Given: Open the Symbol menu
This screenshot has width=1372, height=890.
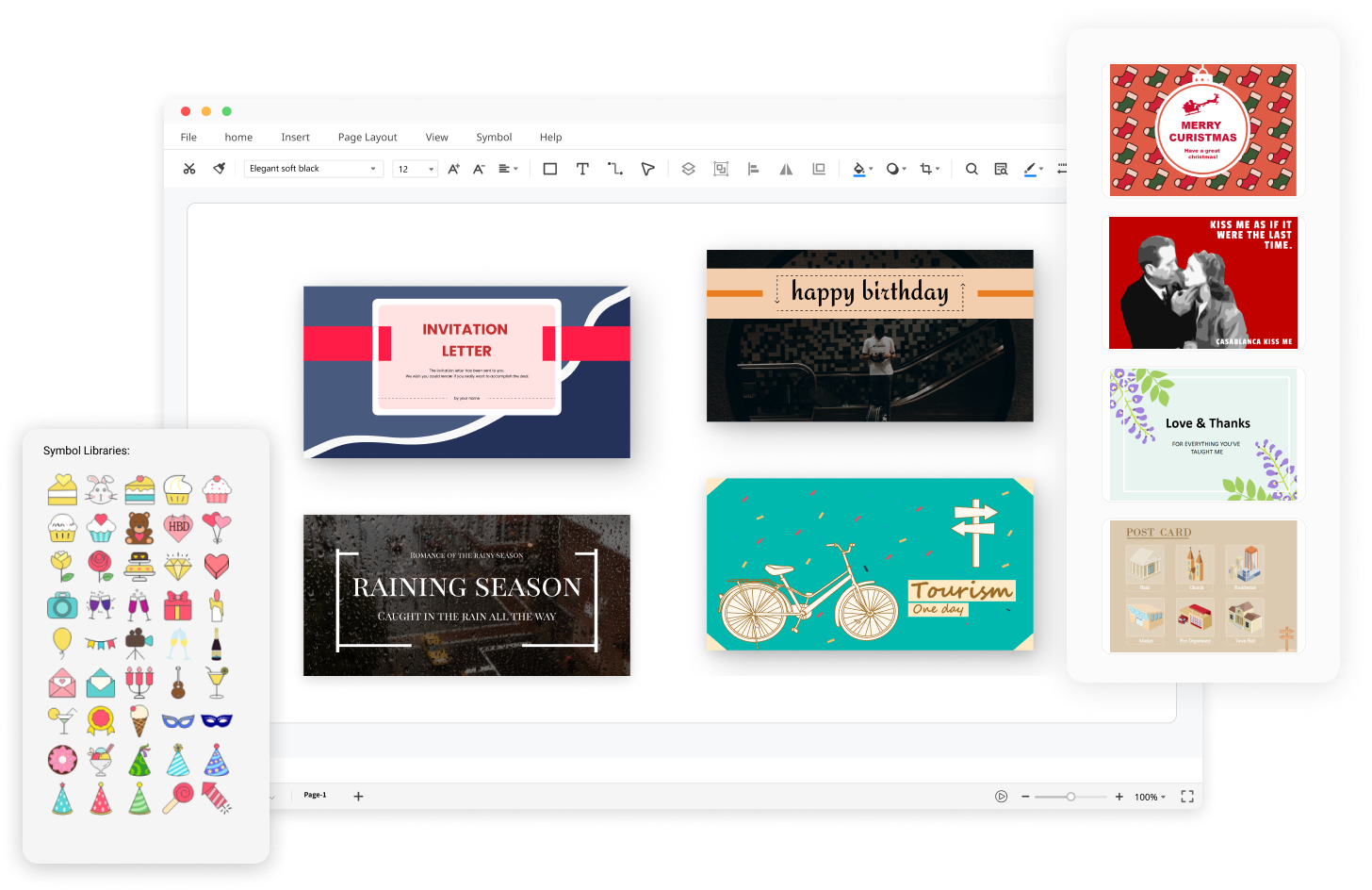Looking at the screenshot, I should click(x=494, y=138).
